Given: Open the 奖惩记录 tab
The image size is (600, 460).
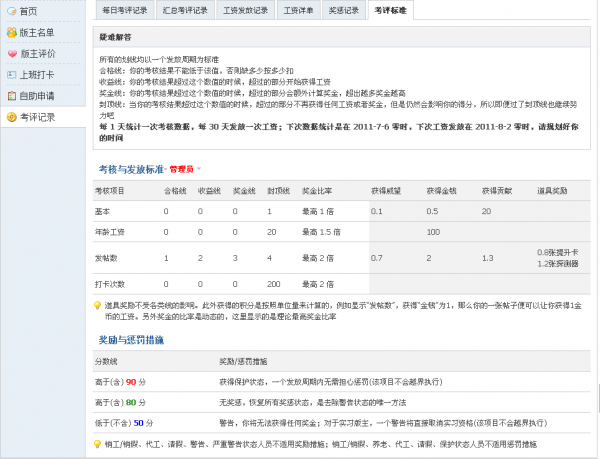Looking at the screenshot, I should pos(343,11).
